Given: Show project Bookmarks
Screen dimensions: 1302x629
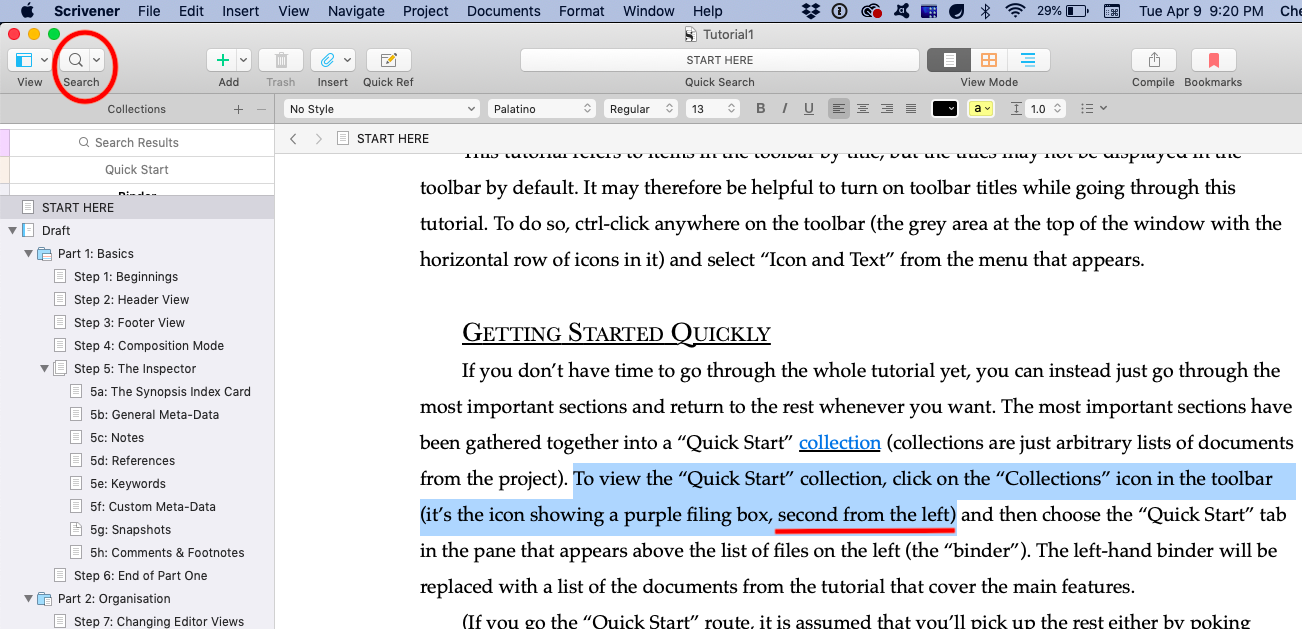Looking at the screenshot, I should coord(1212,59).
